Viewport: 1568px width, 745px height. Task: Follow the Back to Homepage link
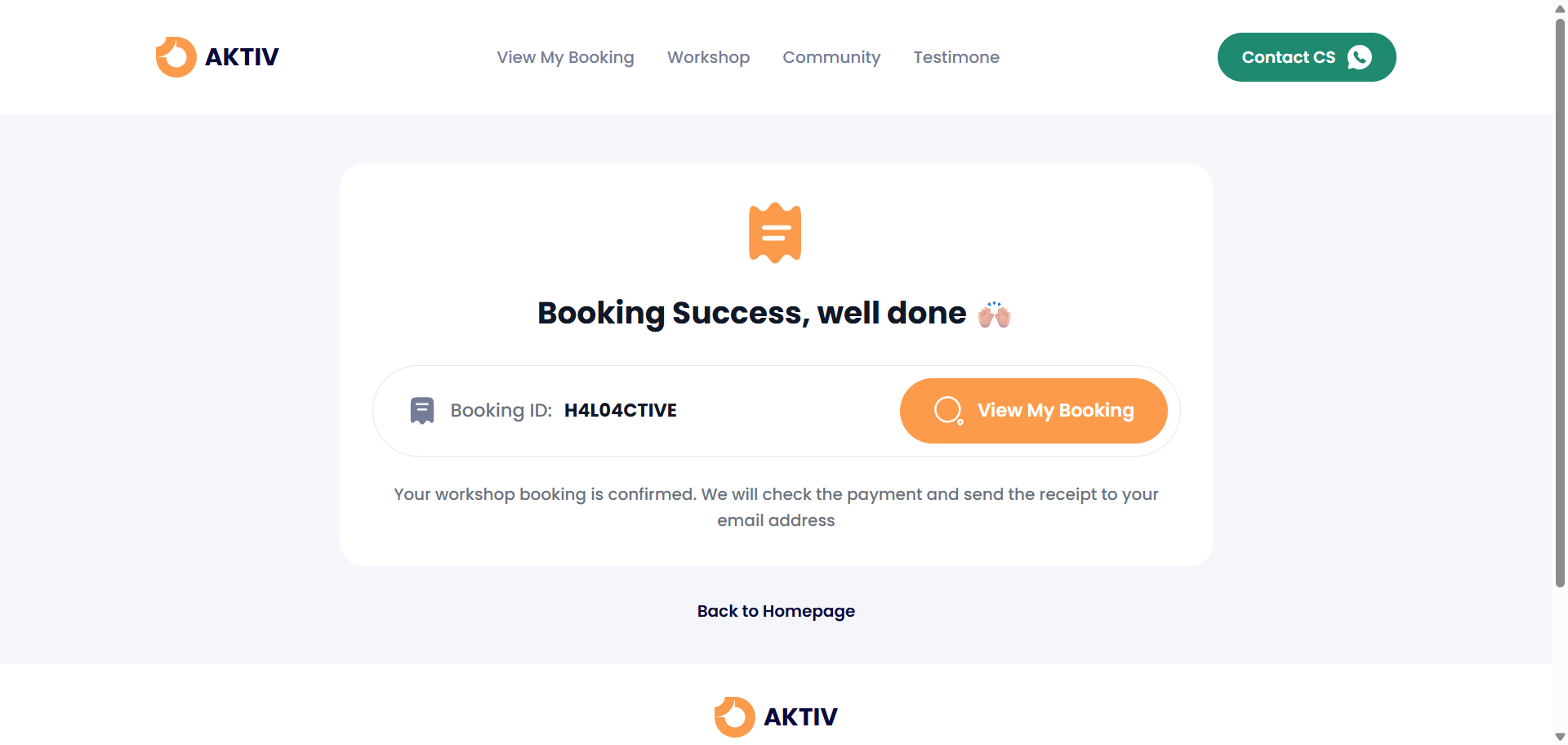click(776, 611)
